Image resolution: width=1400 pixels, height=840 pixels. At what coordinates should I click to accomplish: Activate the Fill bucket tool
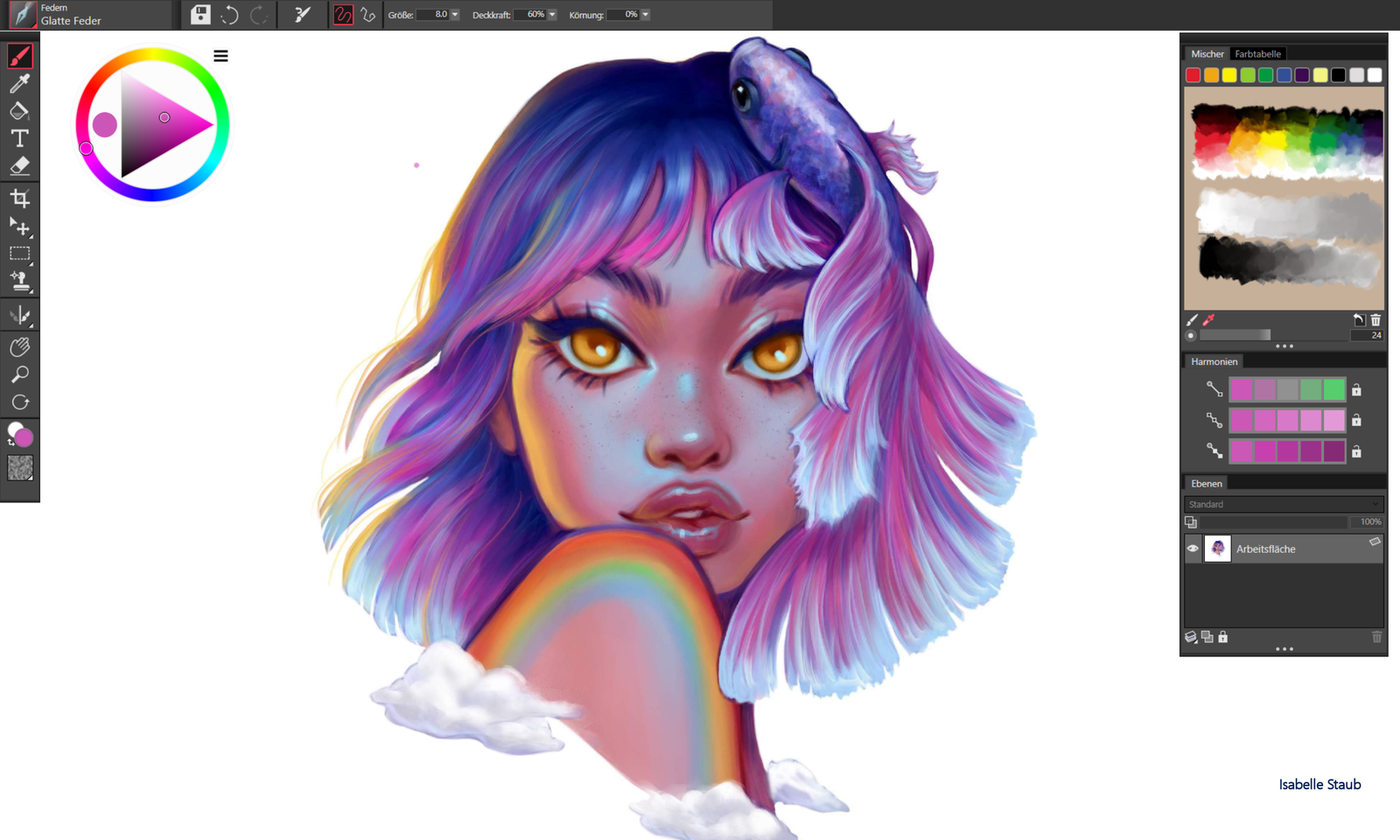click(x=19, y=110)
